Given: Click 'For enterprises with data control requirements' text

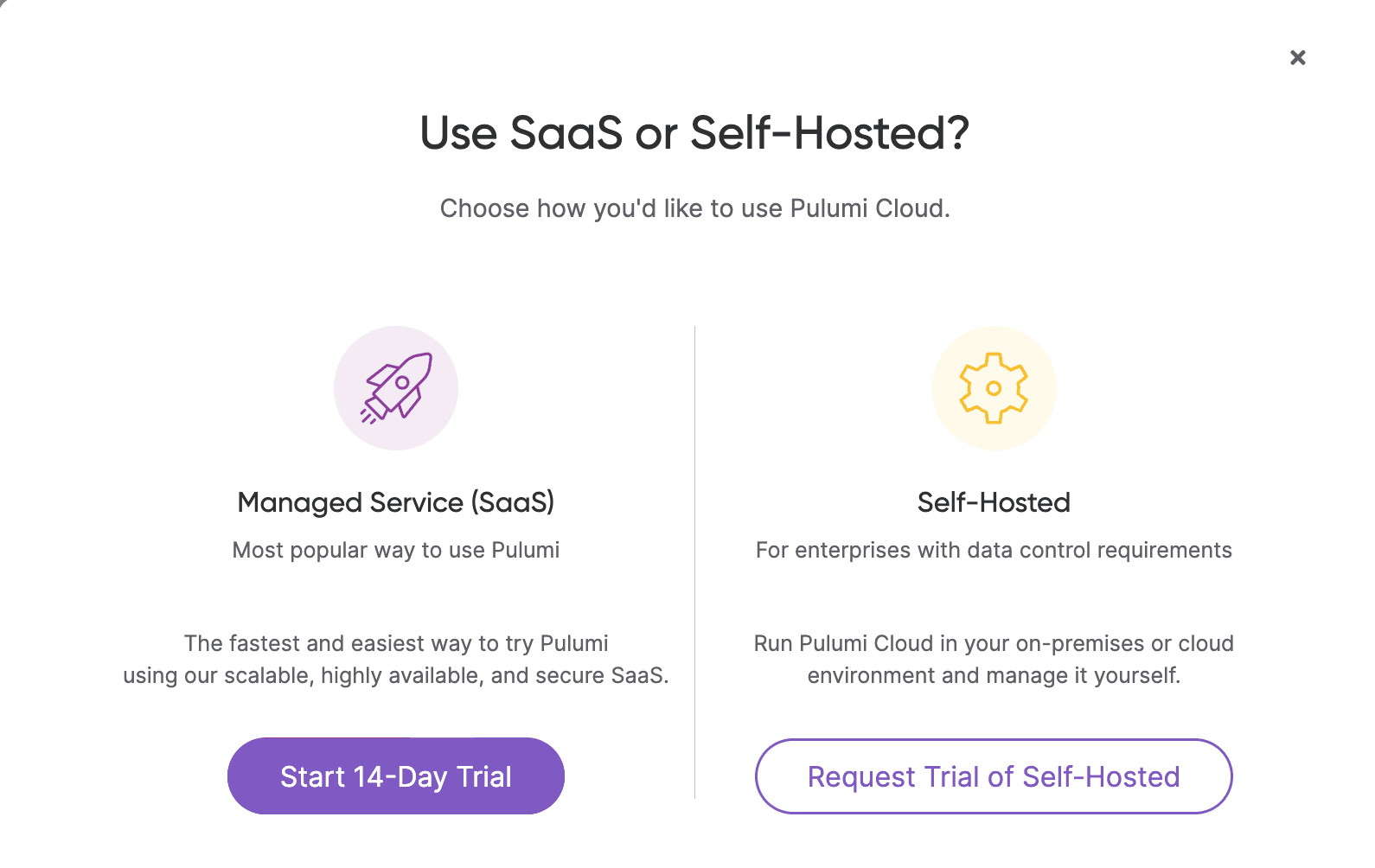Looking at the screenshot, I should pyautogui.click(x=994, y=550).
